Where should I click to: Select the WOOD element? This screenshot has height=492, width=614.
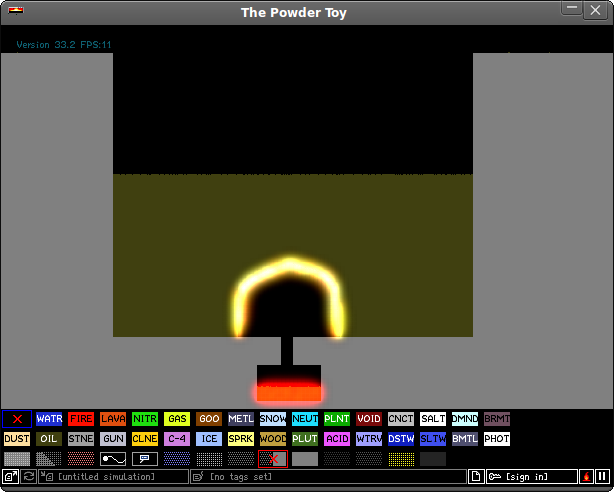273,439
